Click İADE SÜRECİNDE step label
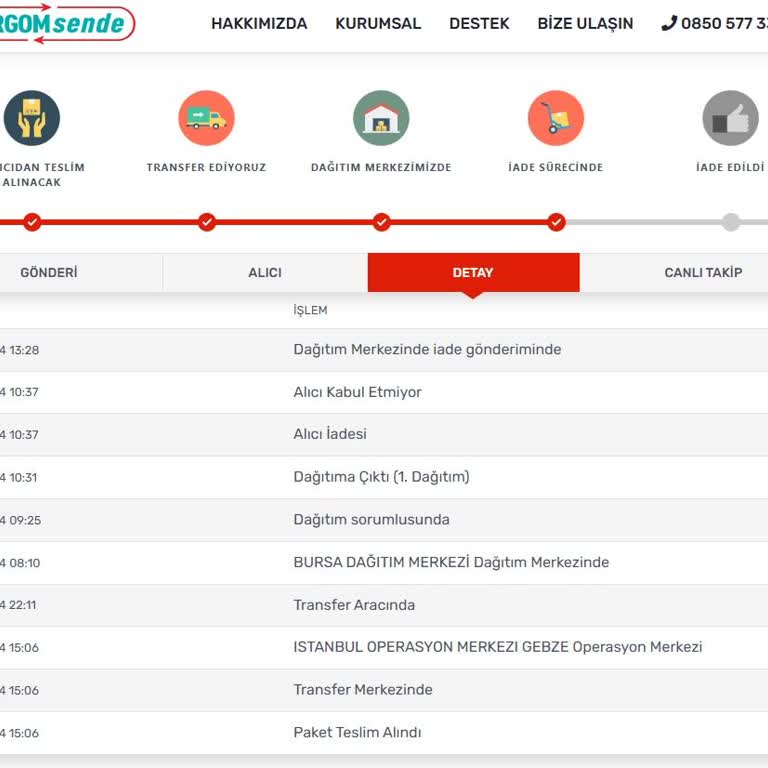The image size is (768, 768). [556, 168]
